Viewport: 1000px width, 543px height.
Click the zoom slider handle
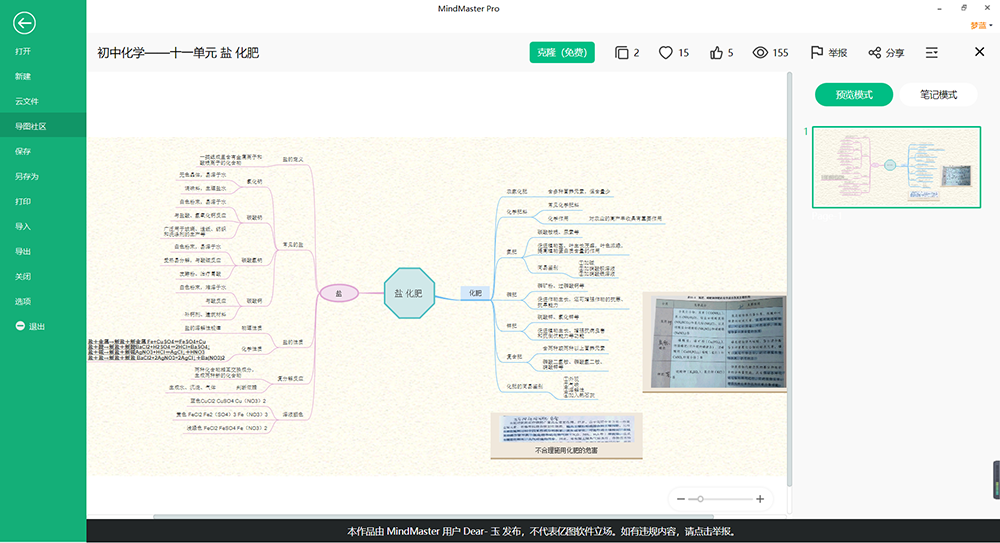700,499
